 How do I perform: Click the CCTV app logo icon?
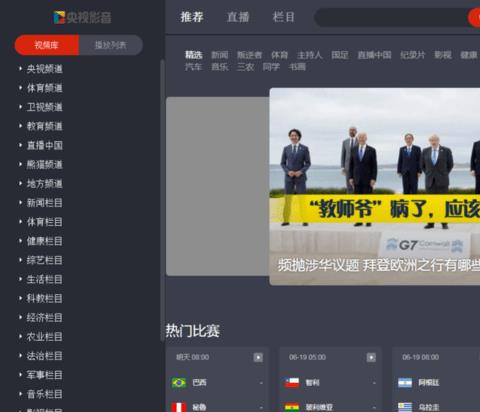[59, 17]
